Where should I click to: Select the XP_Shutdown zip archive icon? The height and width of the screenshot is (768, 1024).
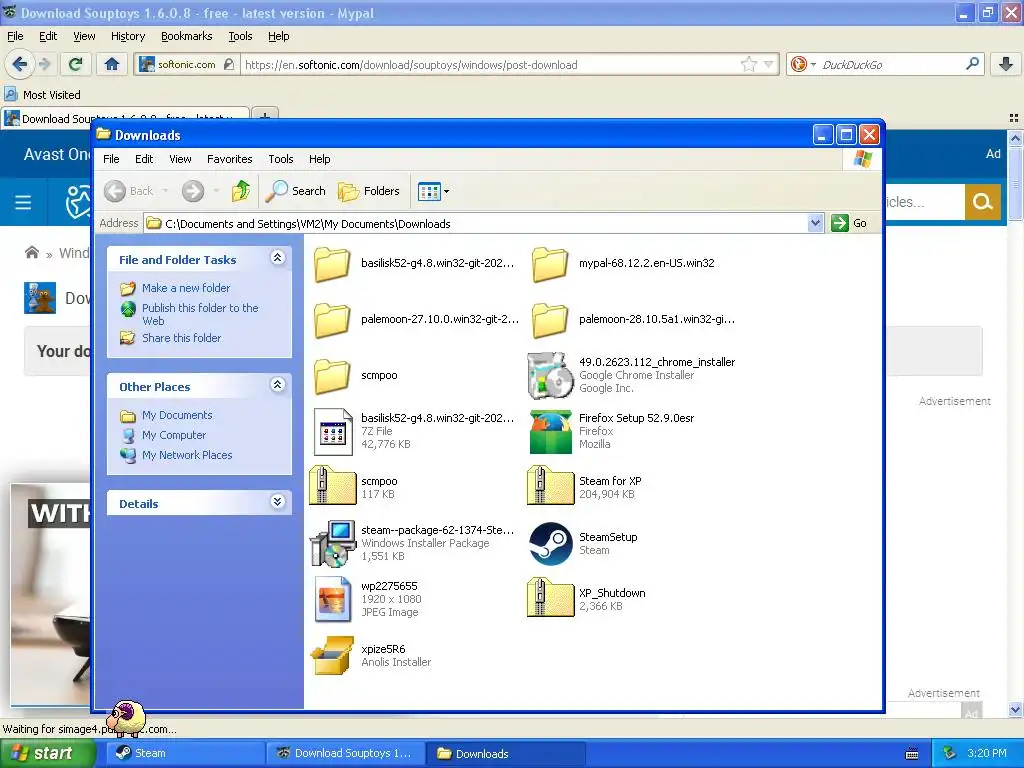pyautogui.click(x=550, y=598)
